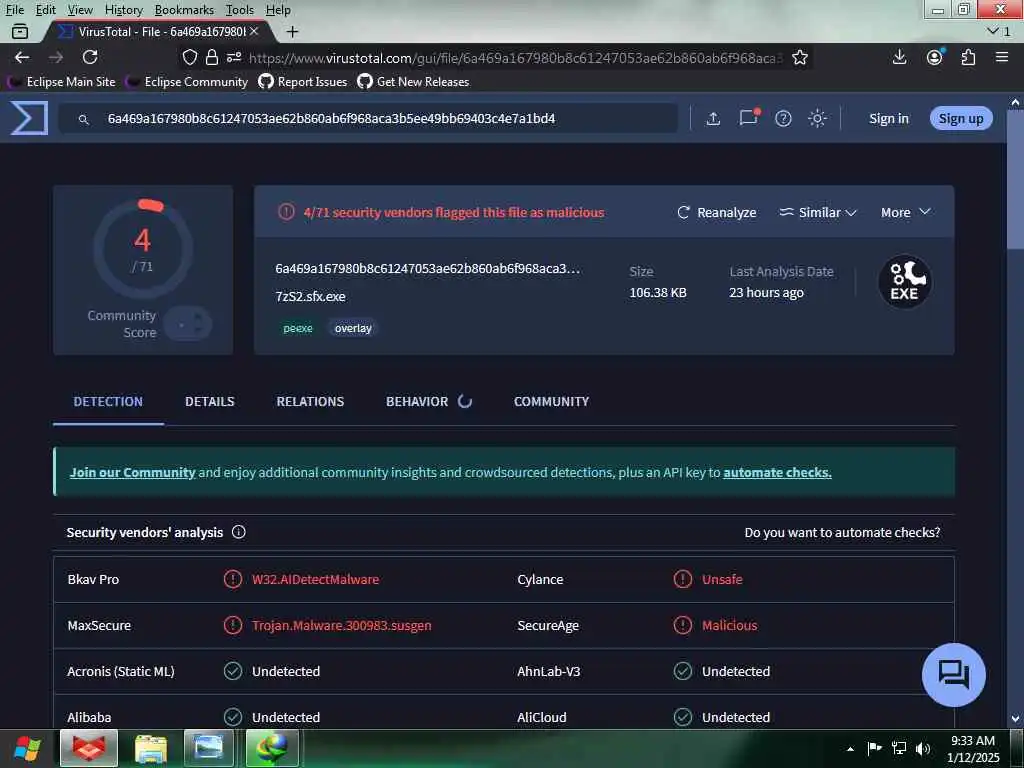The image size is (1024, 768).
Task: Follow the automate checks link
Action: click(x=777, y=472)
